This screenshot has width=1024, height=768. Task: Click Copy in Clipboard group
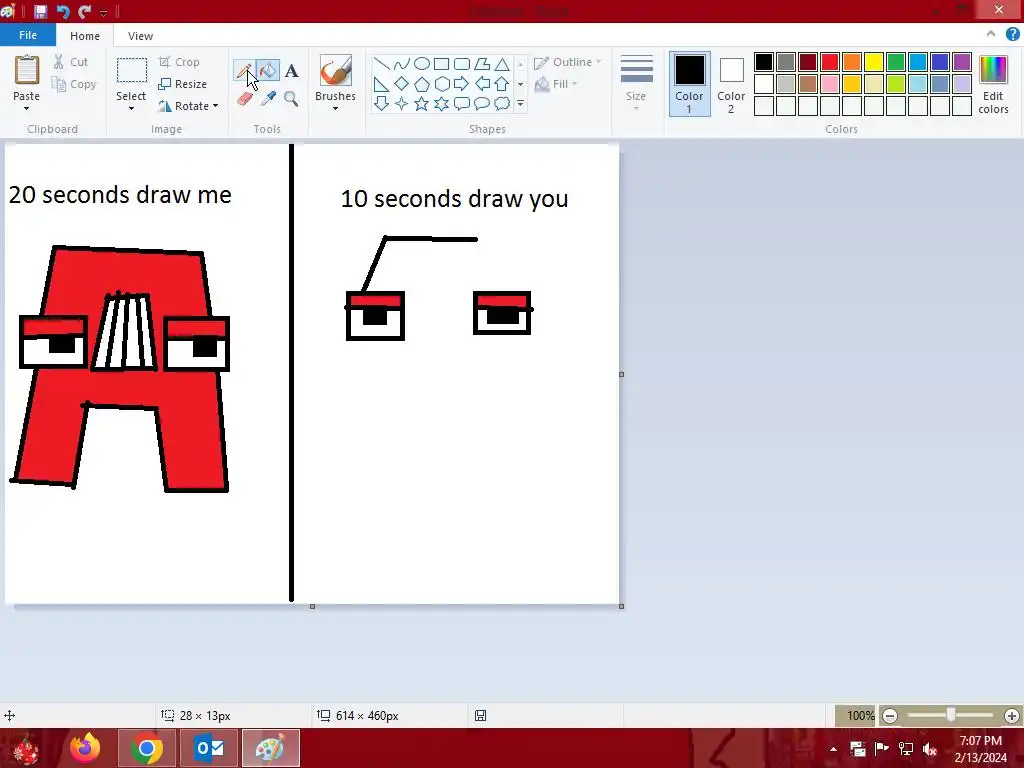click(x=74, y=84)
